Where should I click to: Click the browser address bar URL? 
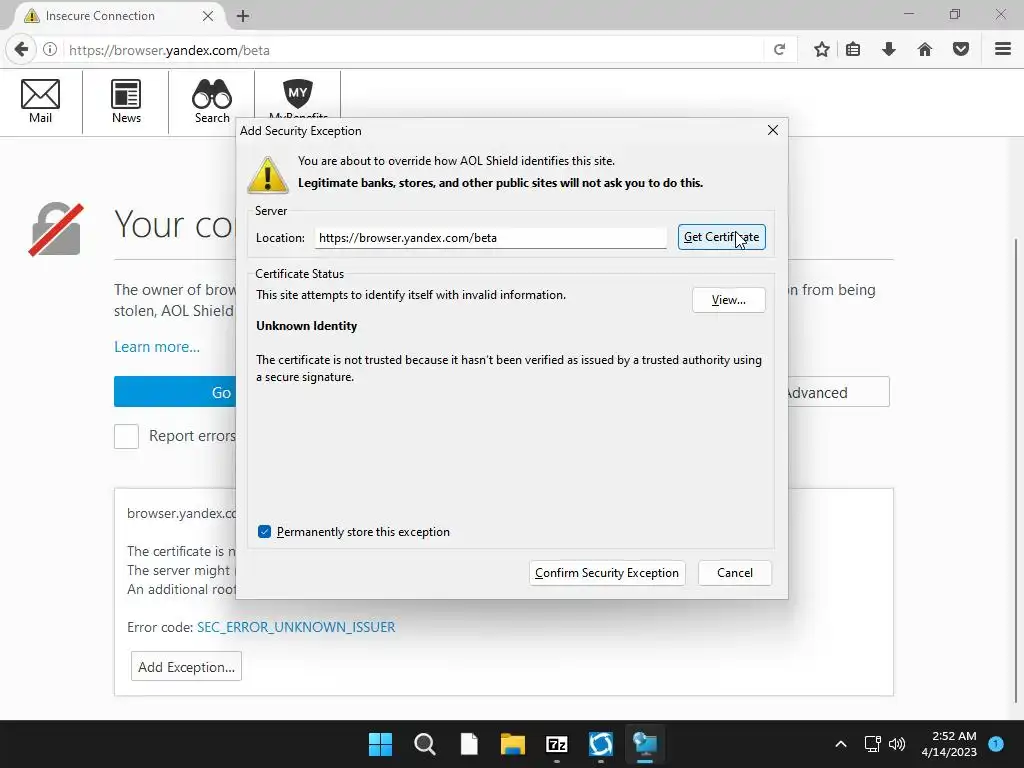tap(411, 50)
